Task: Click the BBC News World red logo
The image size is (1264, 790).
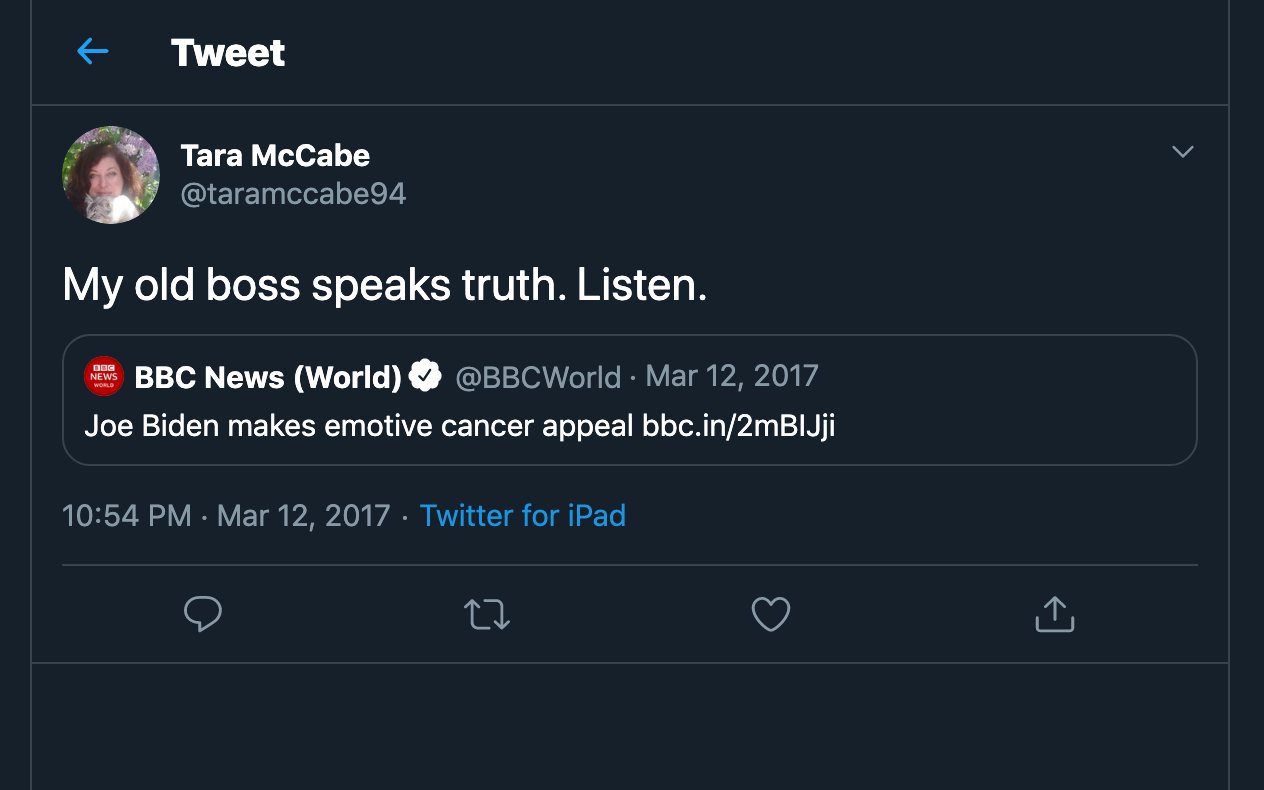Action: [104, 377]
